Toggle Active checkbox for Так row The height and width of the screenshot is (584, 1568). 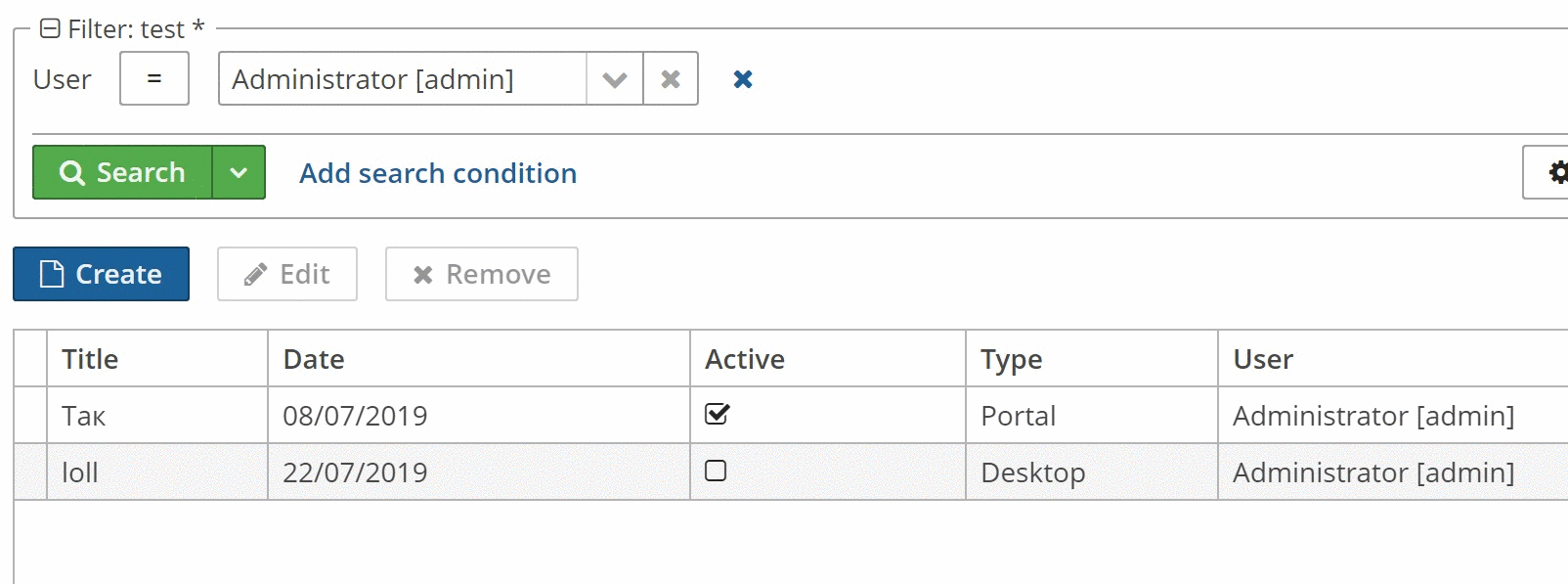(717, 414)
